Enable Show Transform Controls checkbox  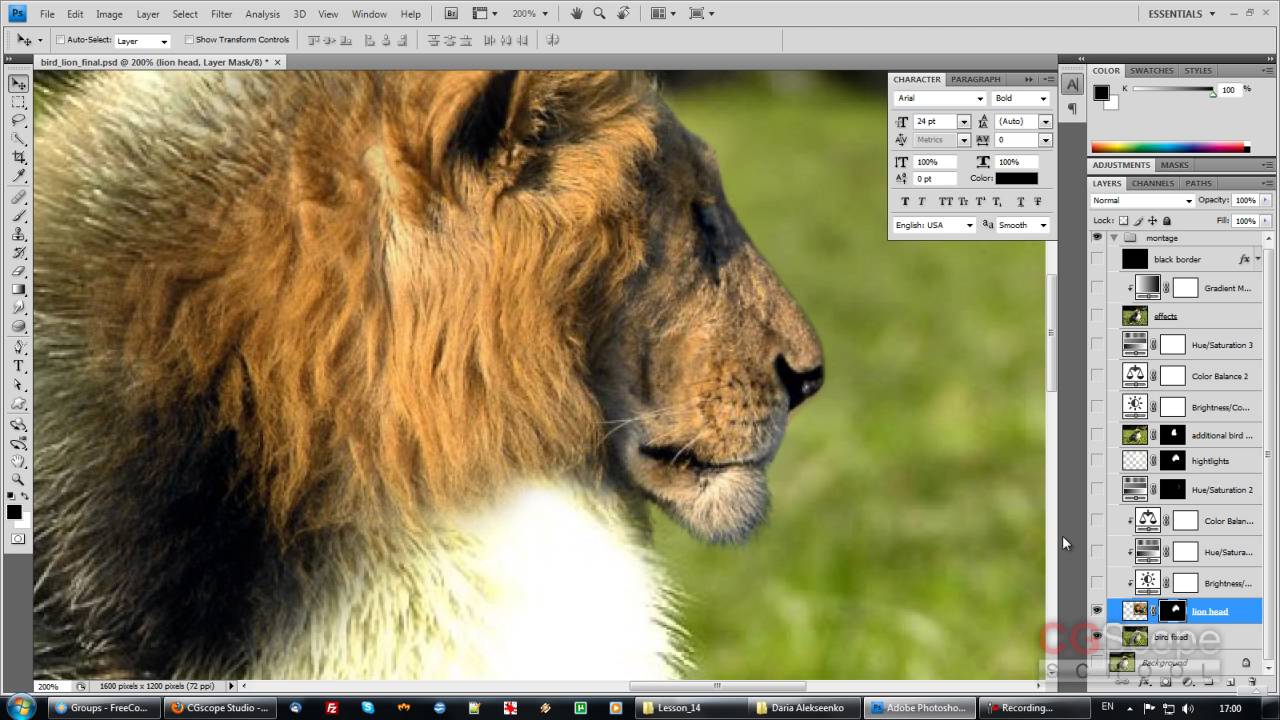tap(189, 40)
